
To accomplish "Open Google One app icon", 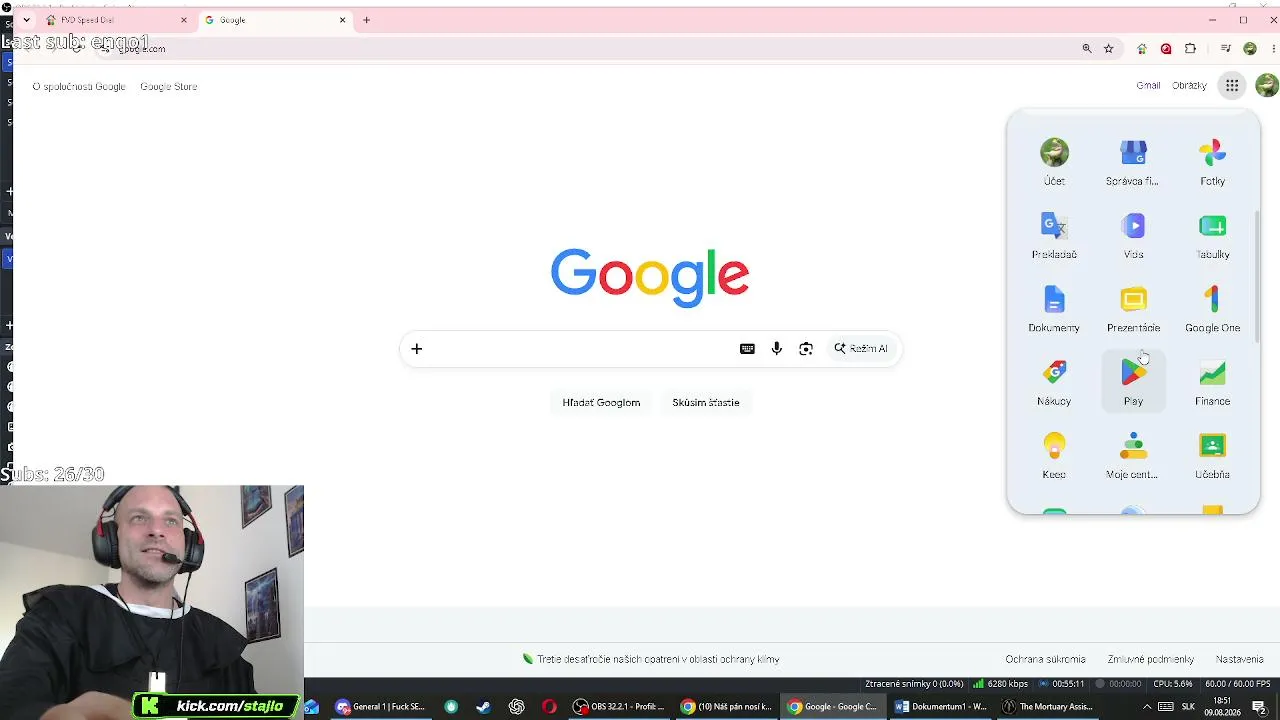I will click(1212, 309).
